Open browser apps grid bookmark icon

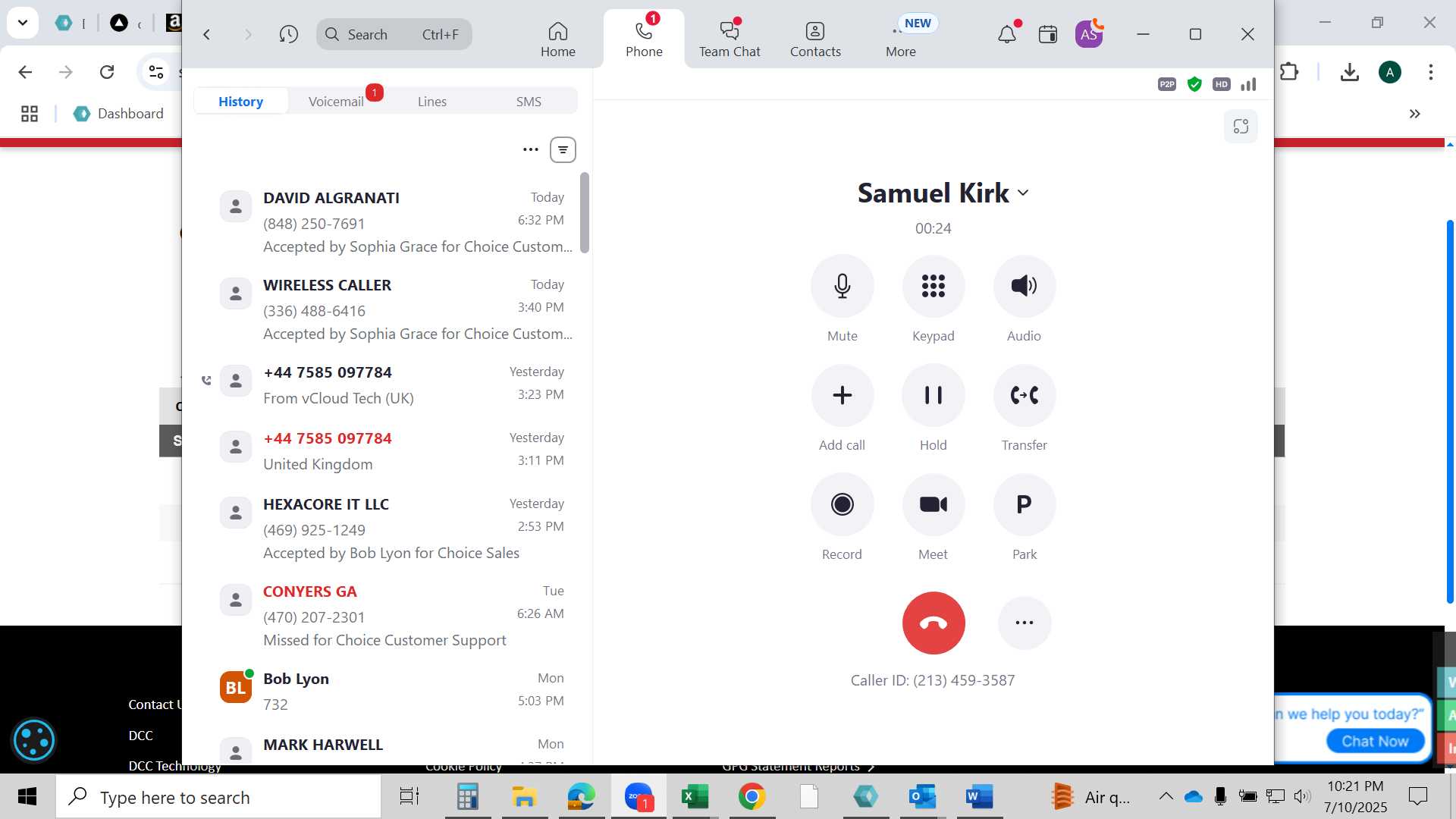[30, 114]
